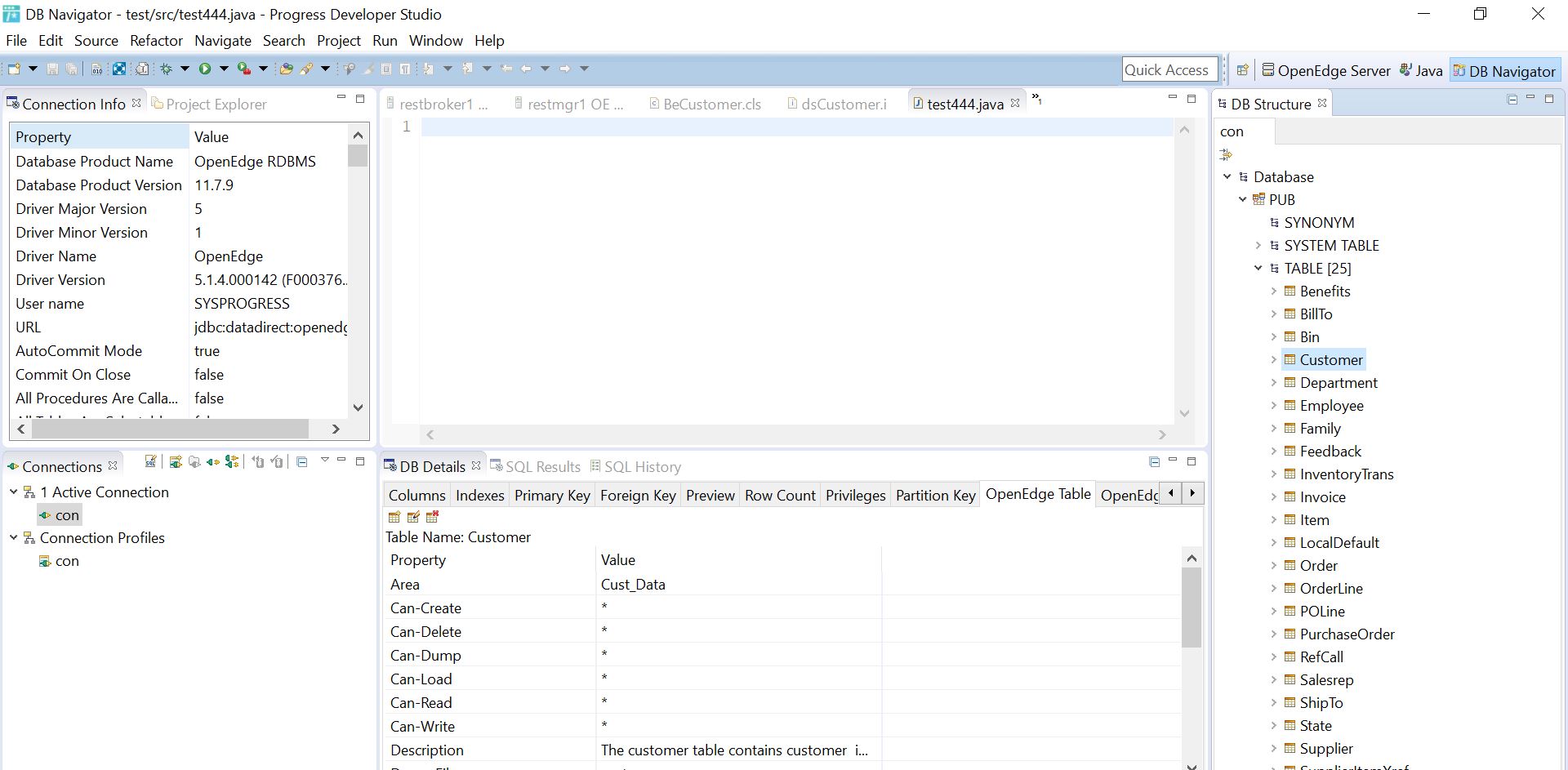The width and height of the screenshot is (1568, 770).
Task: Click inside the Quick Access field
Action: click(1169, 69)
